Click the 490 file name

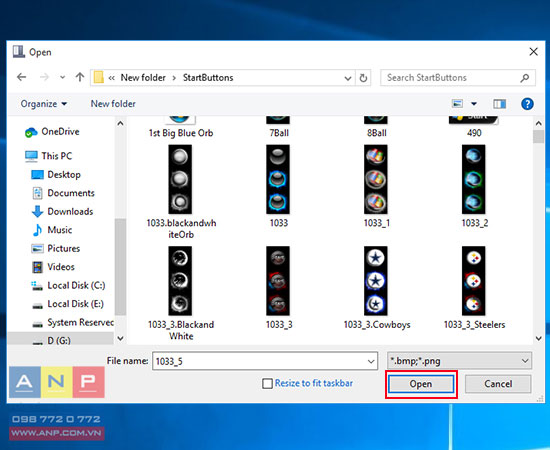click(x=474, y=133)
